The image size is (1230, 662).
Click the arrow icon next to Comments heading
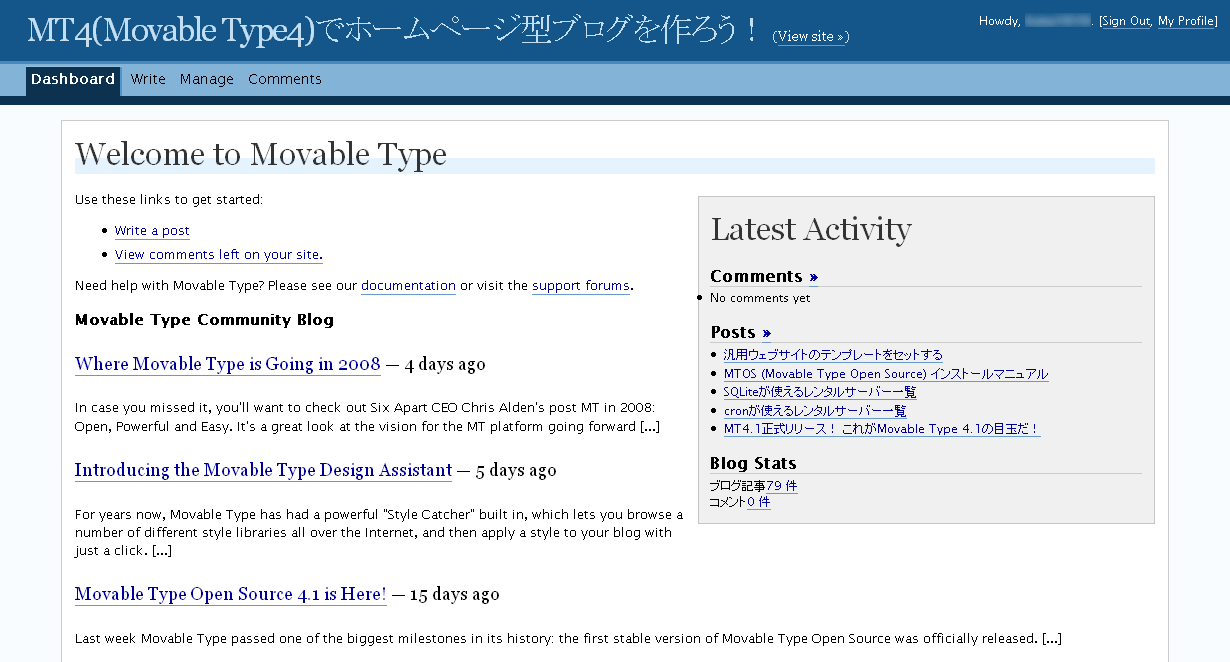pos(814,277)
